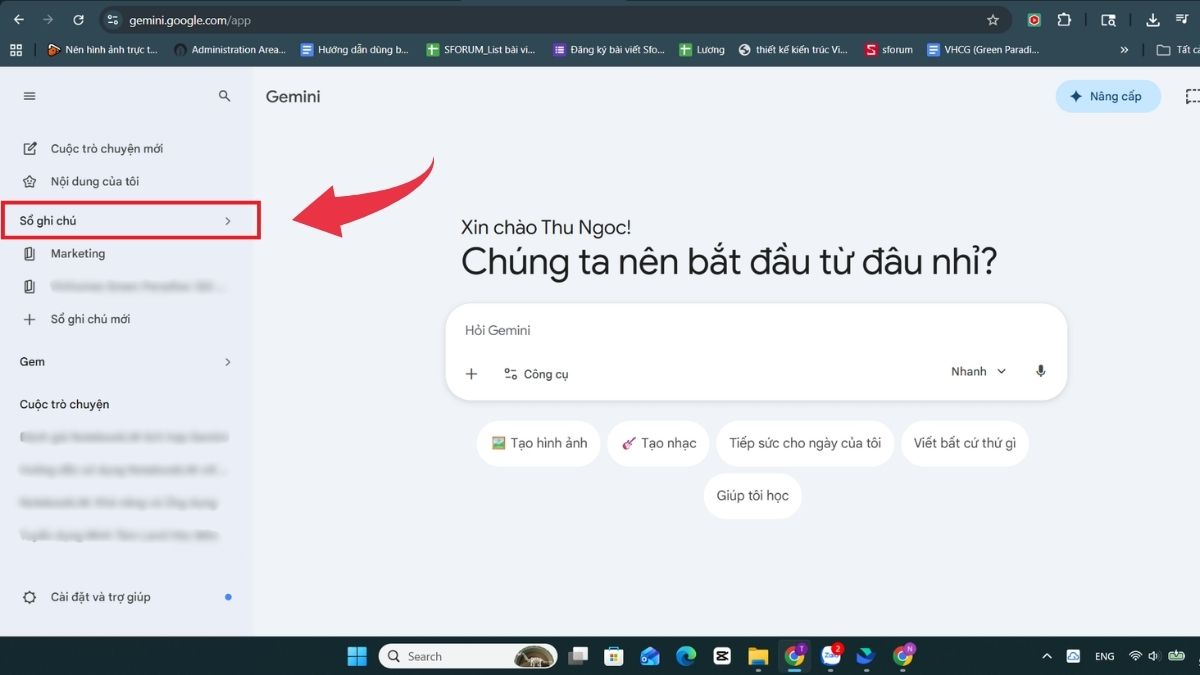Viewport: 1200px width, 675px height.
Task: Choose Tiếp sức cho ngày của tôi chip
Action: coord(805,443)
